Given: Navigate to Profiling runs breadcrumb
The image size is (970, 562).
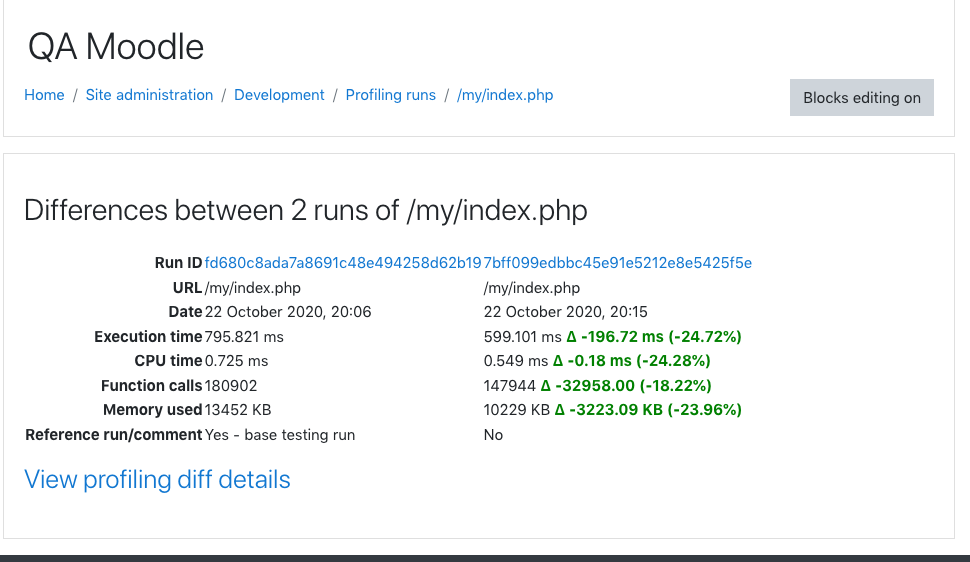Looking at the screenshot, I should [390, 95].
